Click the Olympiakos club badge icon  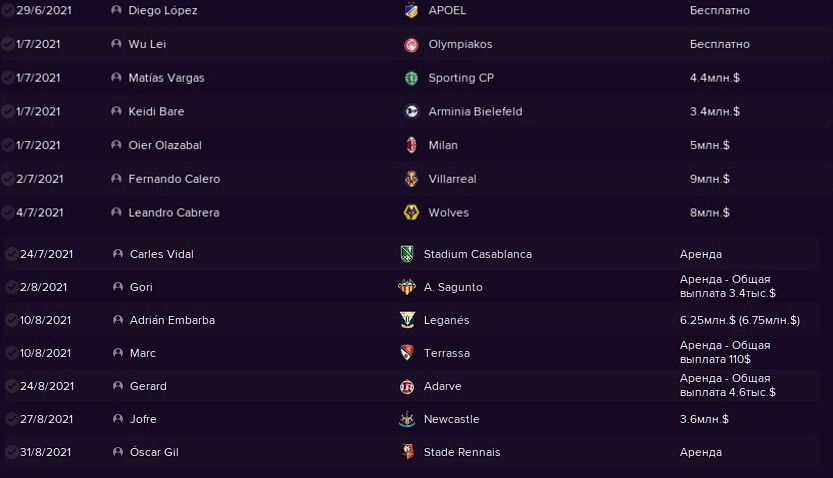[410, 44]
